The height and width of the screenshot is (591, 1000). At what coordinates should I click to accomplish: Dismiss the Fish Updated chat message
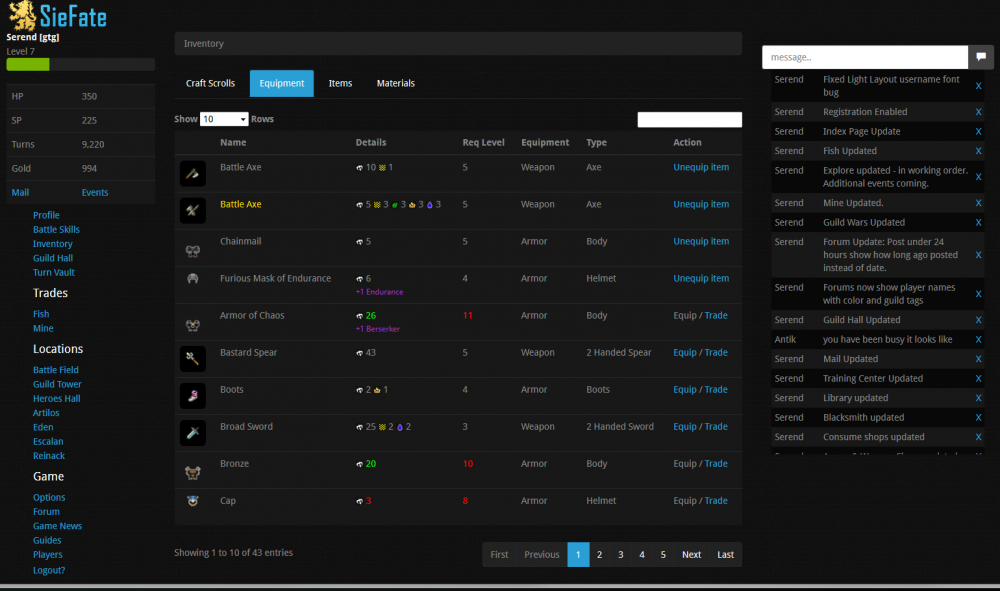coord(978,151)
